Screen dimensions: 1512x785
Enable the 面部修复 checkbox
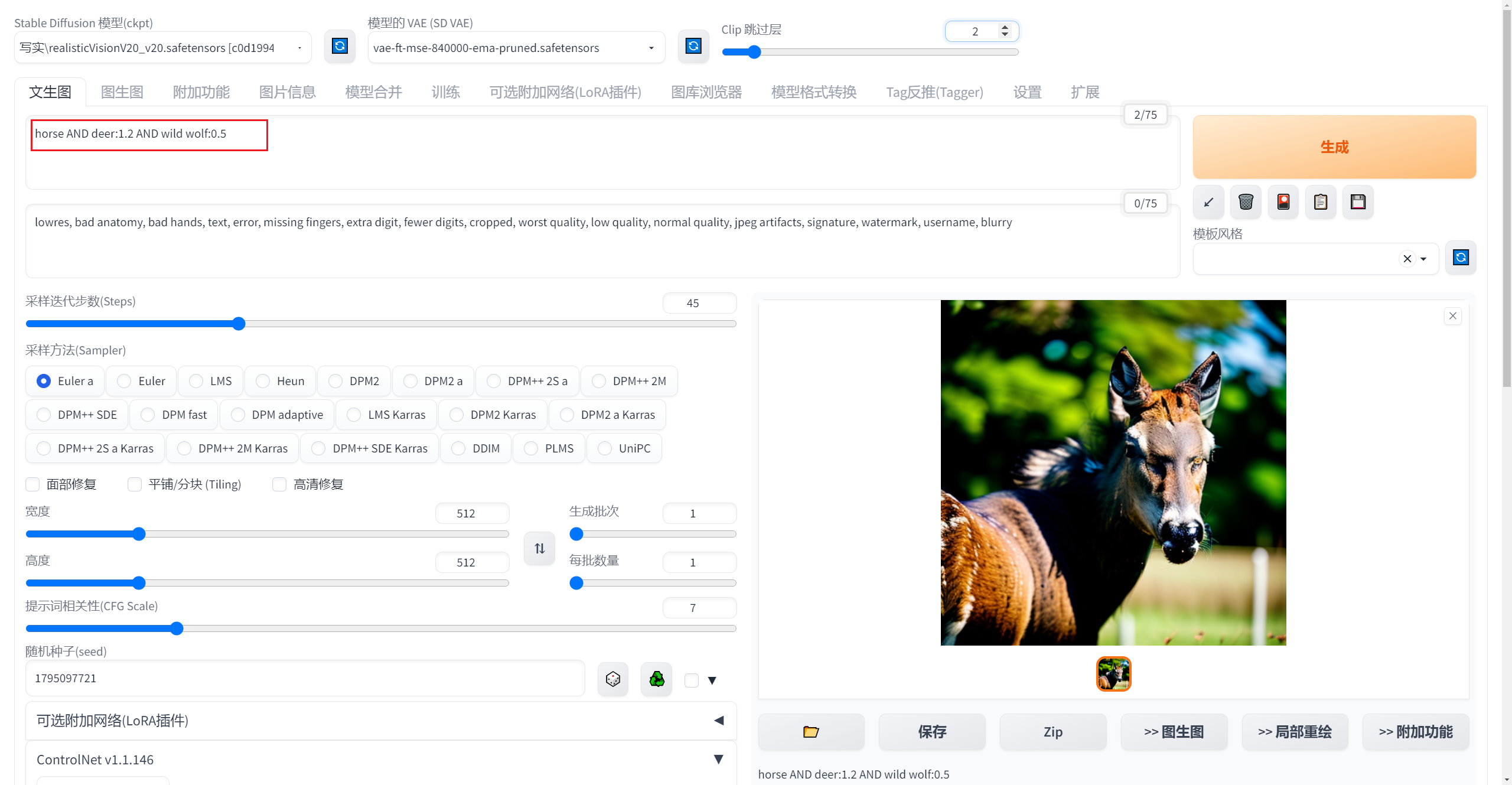click(33, 484)
